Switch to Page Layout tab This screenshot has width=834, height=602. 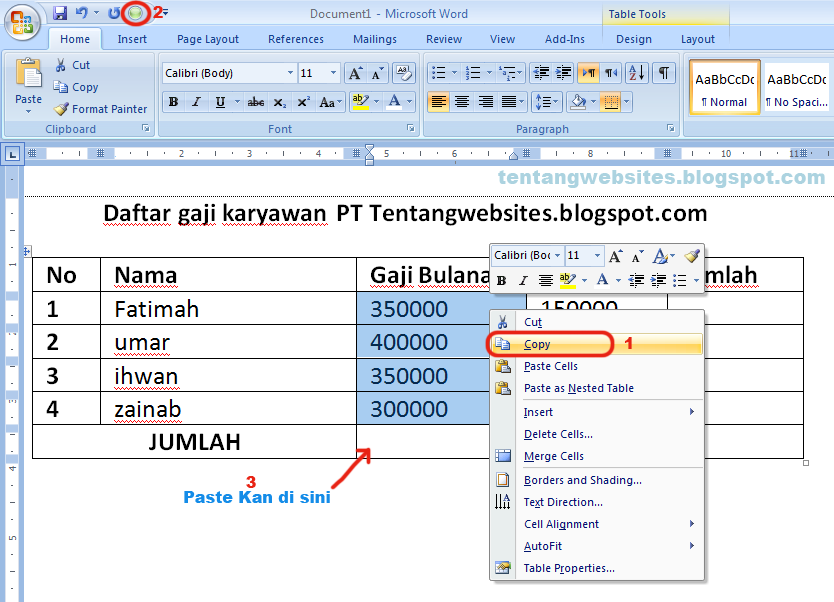[208, 39]
